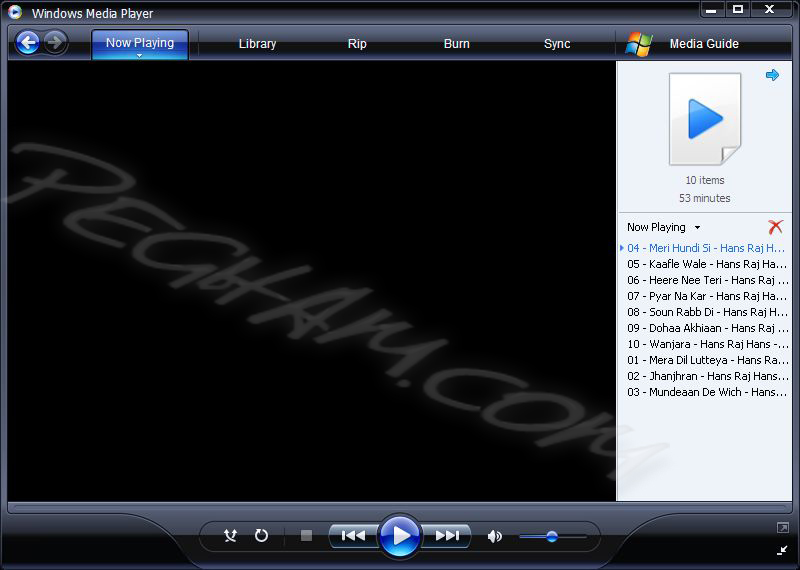
Task: Click the grayed forward navigation arrow
Action: coord(55,42)
